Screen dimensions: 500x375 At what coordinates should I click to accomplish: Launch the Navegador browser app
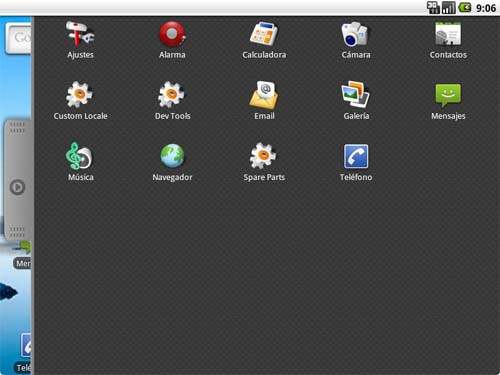coord(172,162)
